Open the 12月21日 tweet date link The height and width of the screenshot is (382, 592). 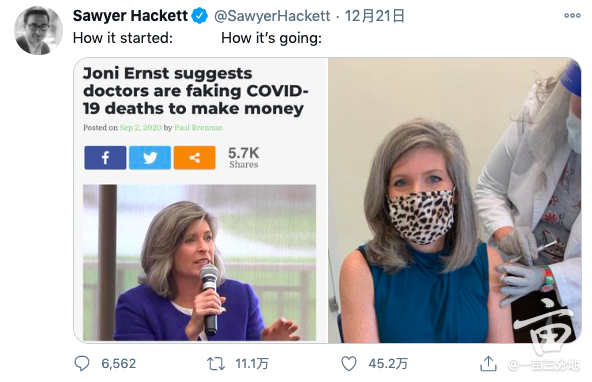(375, 16)
